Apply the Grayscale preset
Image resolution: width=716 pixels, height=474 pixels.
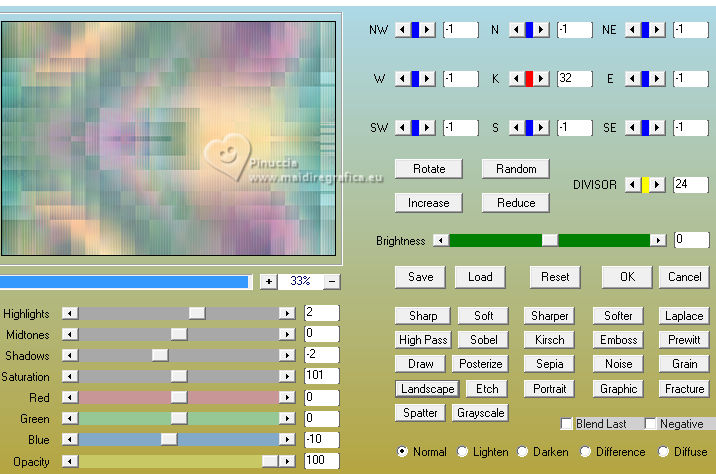480,413
